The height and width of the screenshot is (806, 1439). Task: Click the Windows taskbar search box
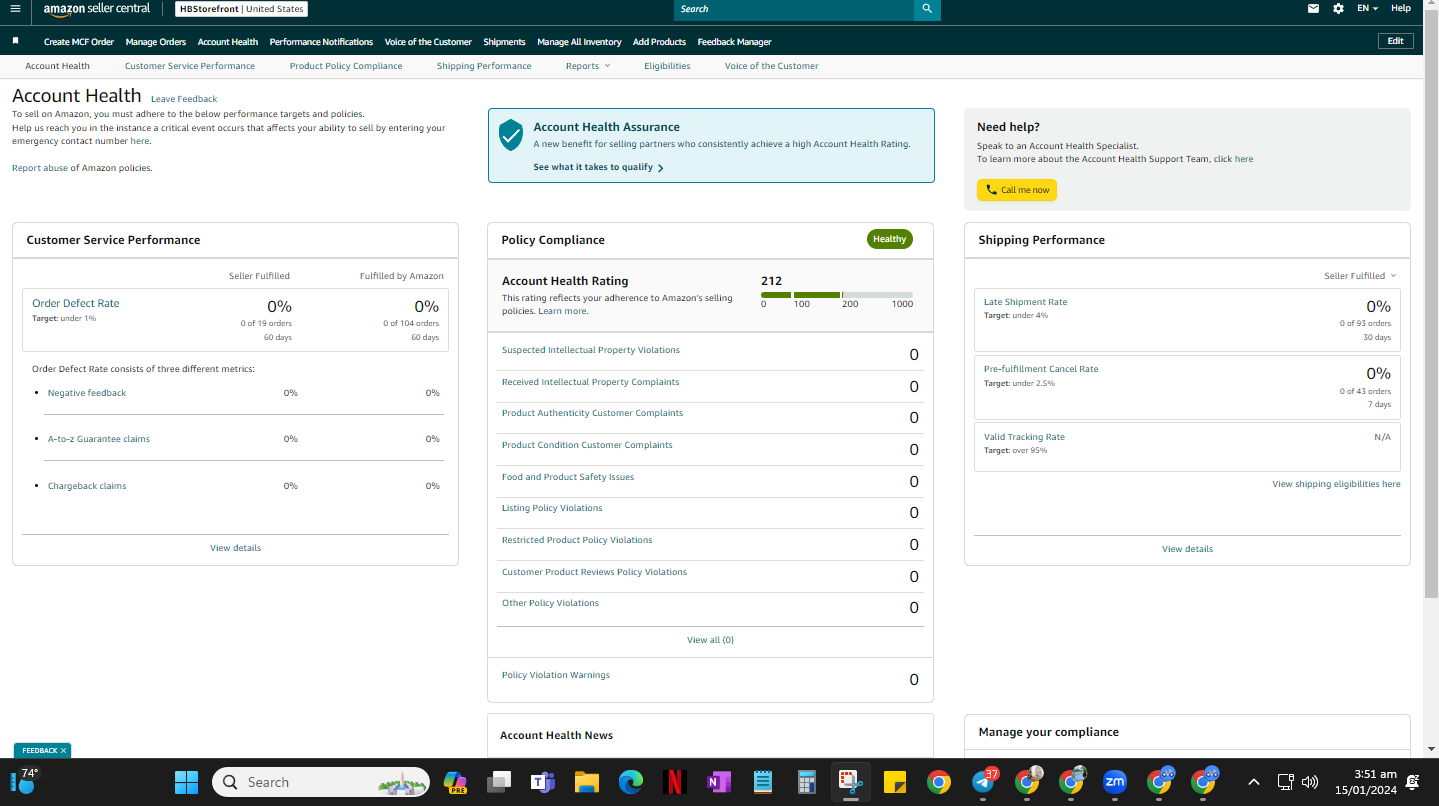click(320, 782)
